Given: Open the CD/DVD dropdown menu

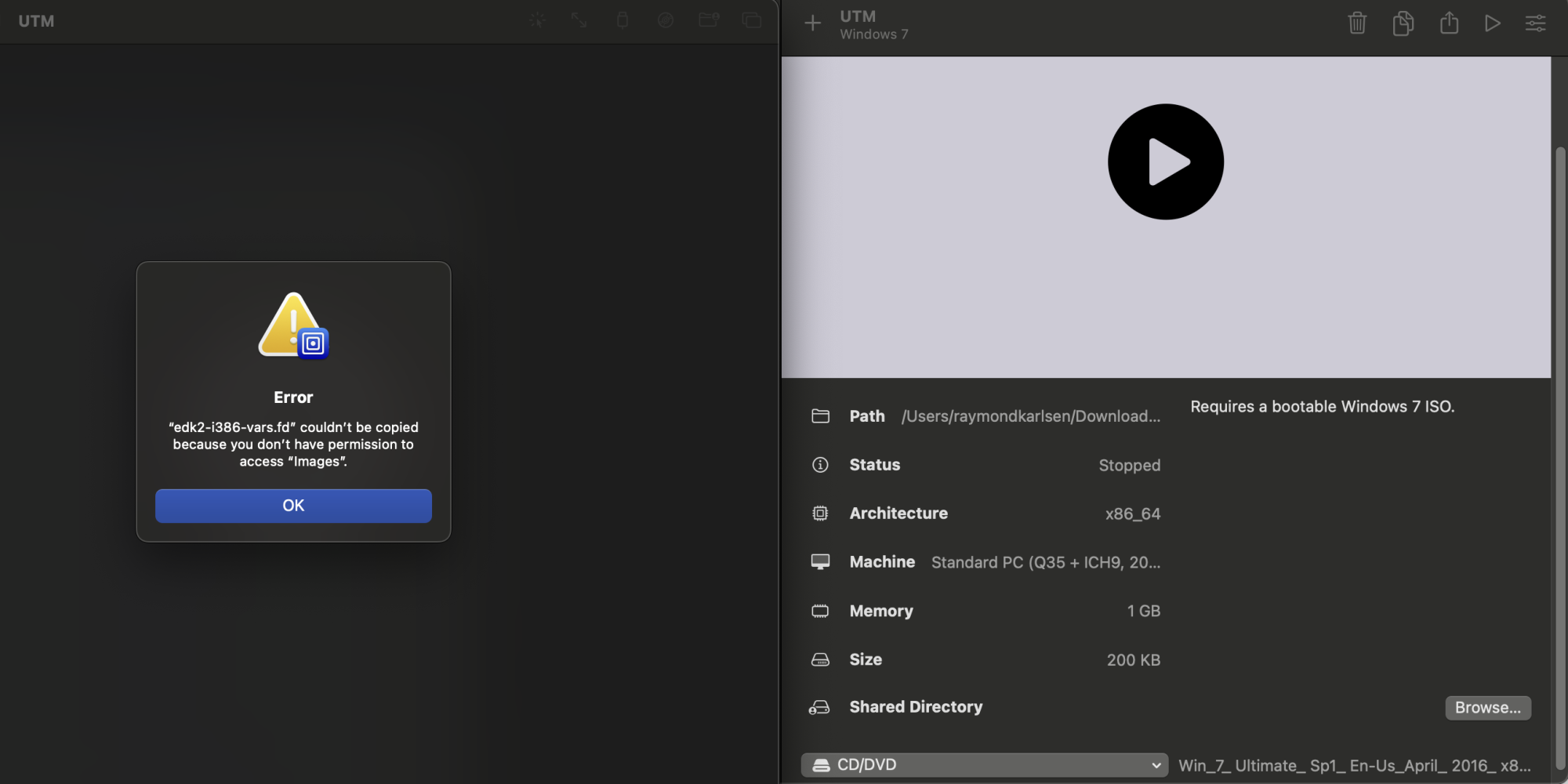Looking at the screenshot, I should click(x=985, y=765).
